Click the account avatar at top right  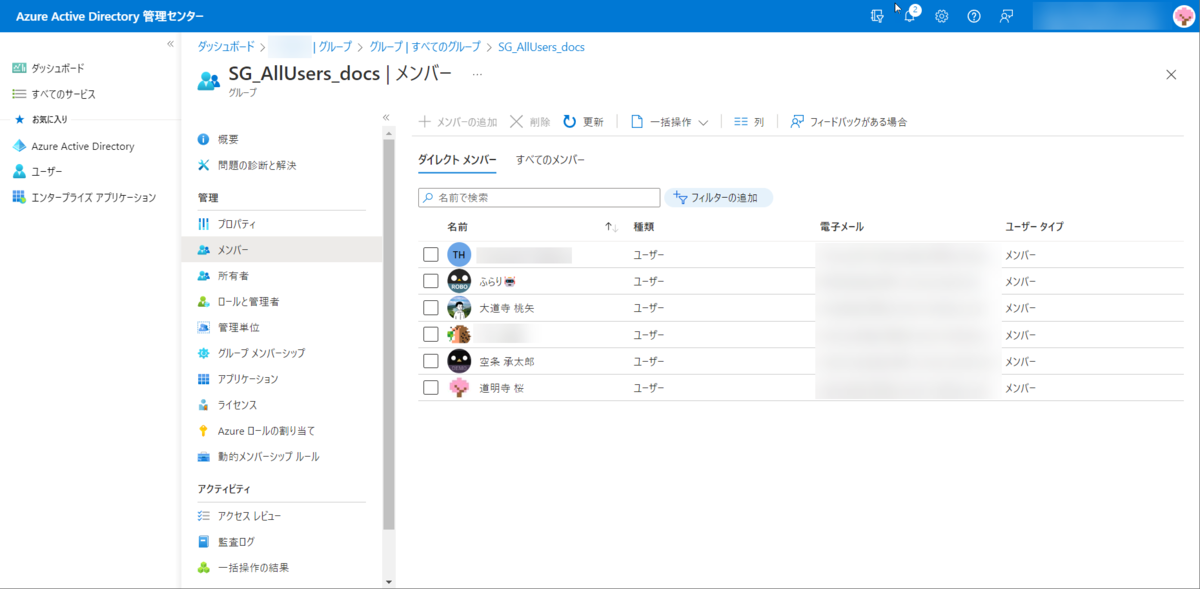[1182, 16]
